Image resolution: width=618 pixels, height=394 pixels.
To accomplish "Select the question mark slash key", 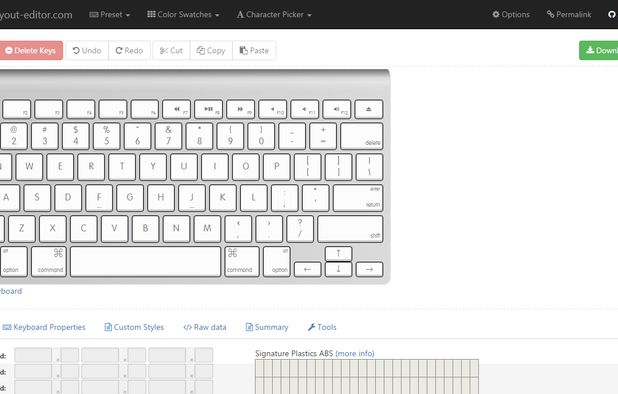I will pyautogui.click(x=300, y=229).
